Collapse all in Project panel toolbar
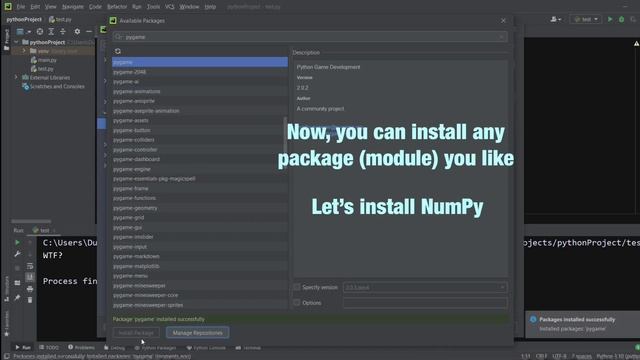This screenshot has height=360, width=640. pyautogui.click(x=62, y=31)
